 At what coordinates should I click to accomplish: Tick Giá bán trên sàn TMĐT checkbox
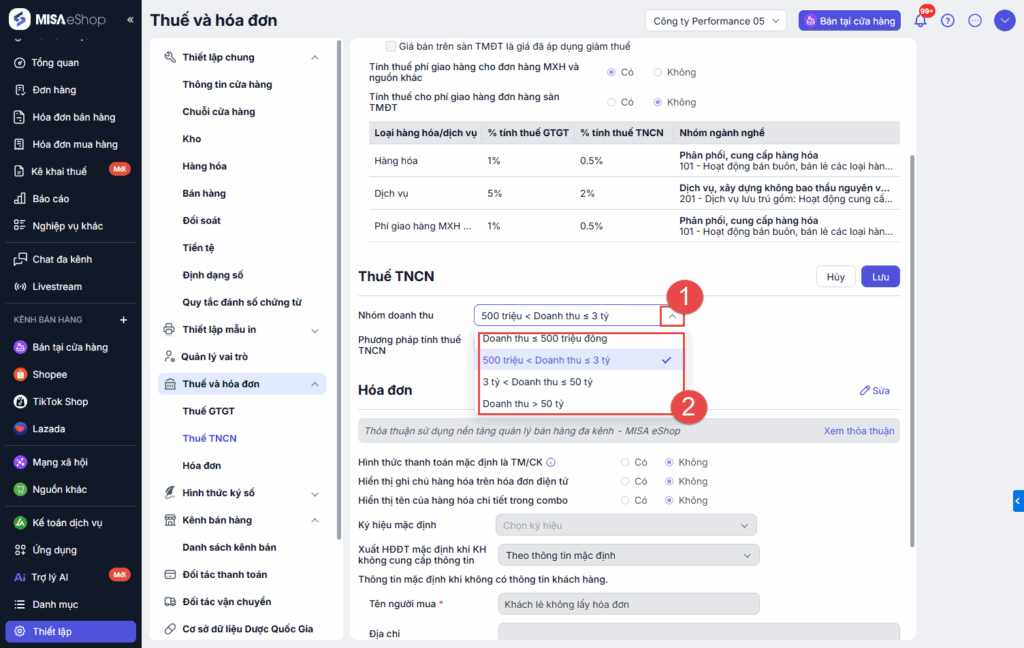tap(391, 46)
